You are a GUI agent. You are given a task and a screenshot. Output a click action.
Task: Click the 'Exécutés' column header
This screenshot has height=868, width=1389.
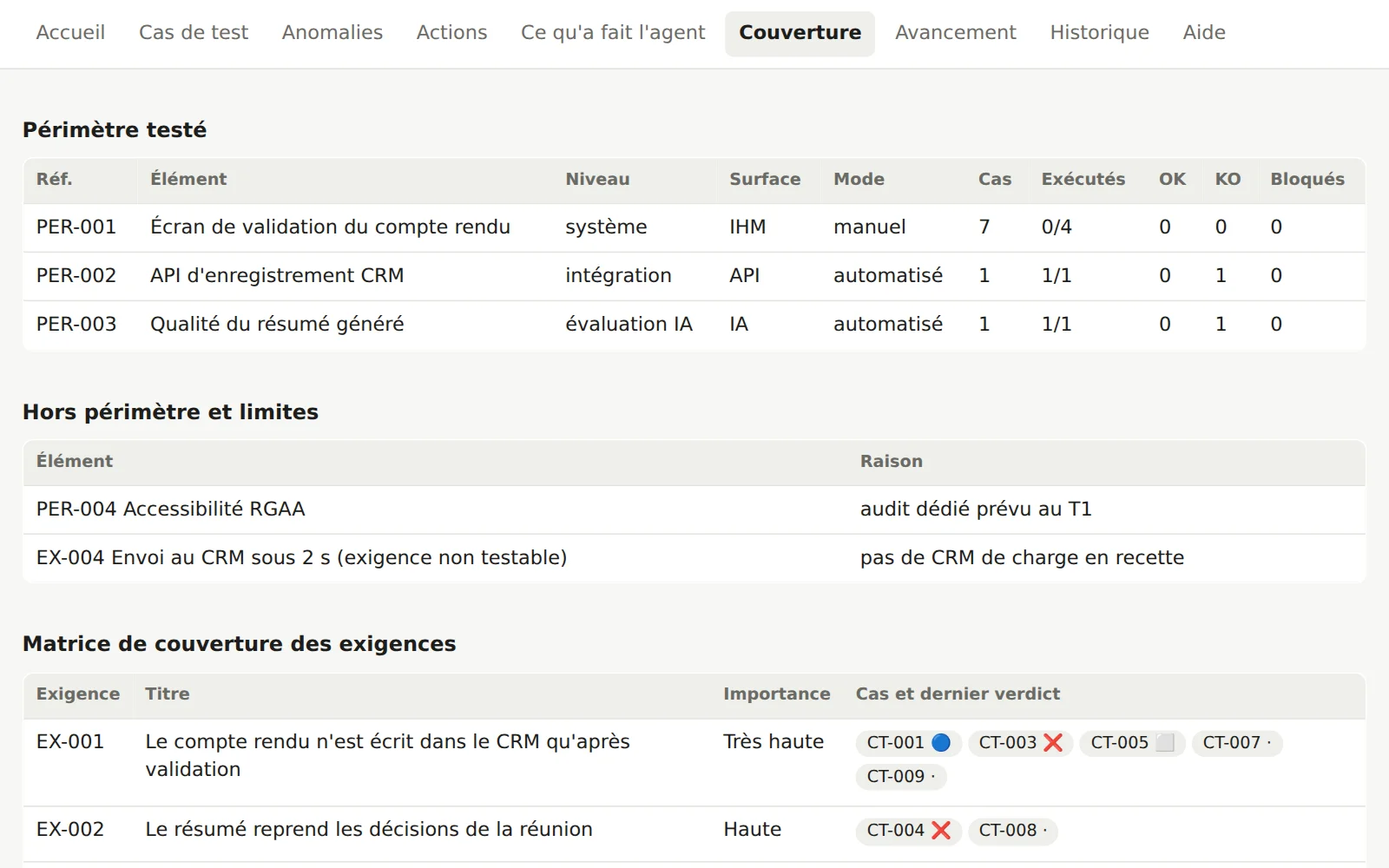coord(1083,180)
